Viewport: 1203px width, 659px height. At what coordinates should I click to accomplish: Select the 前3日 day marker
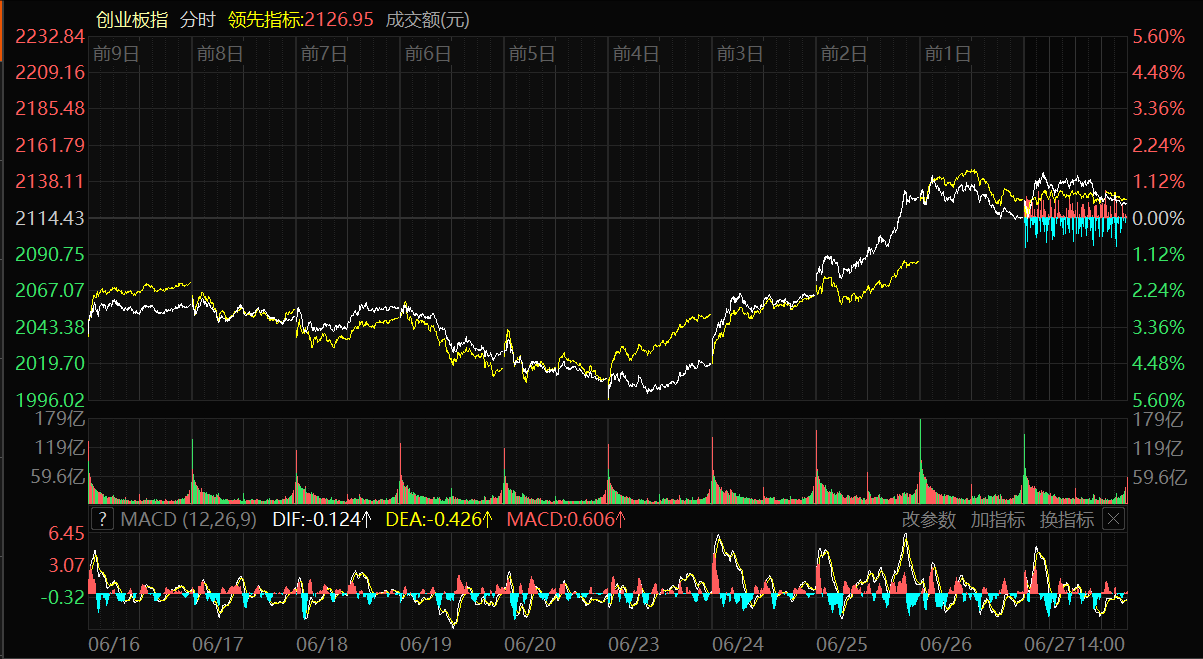point(739,54)
